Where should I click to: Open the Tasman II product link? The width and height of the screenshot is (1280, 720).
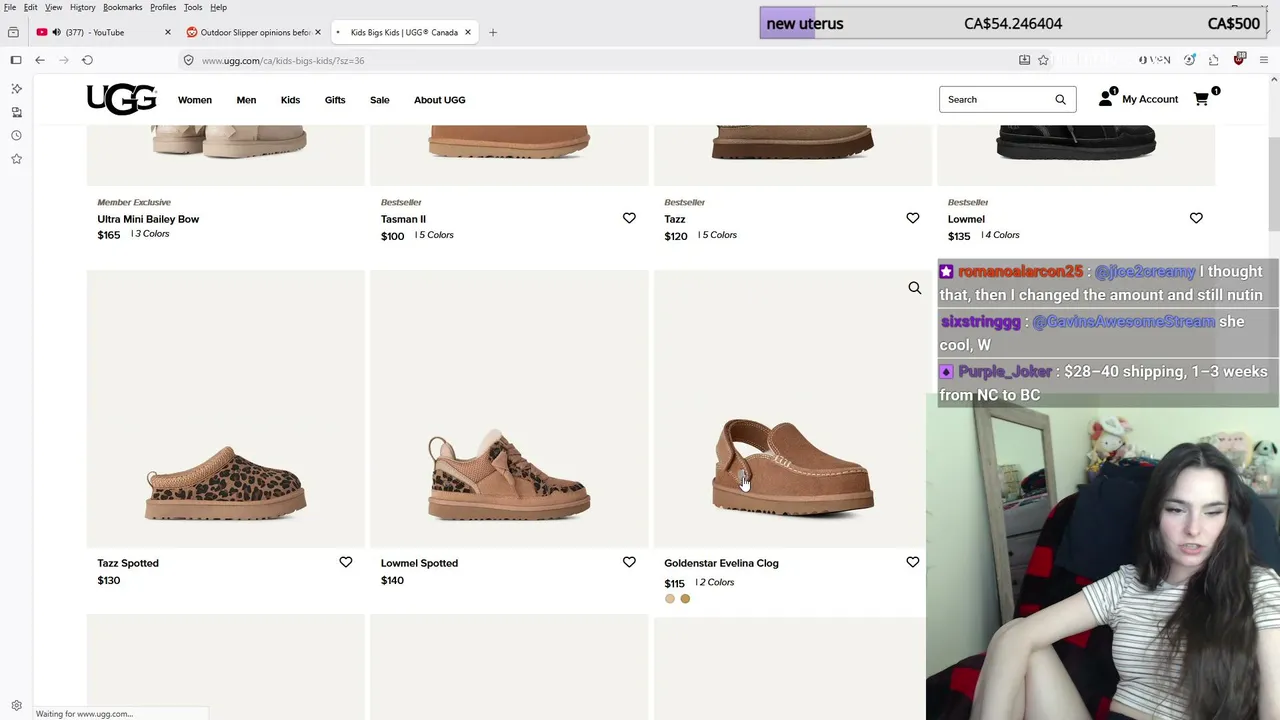[403, 219]
